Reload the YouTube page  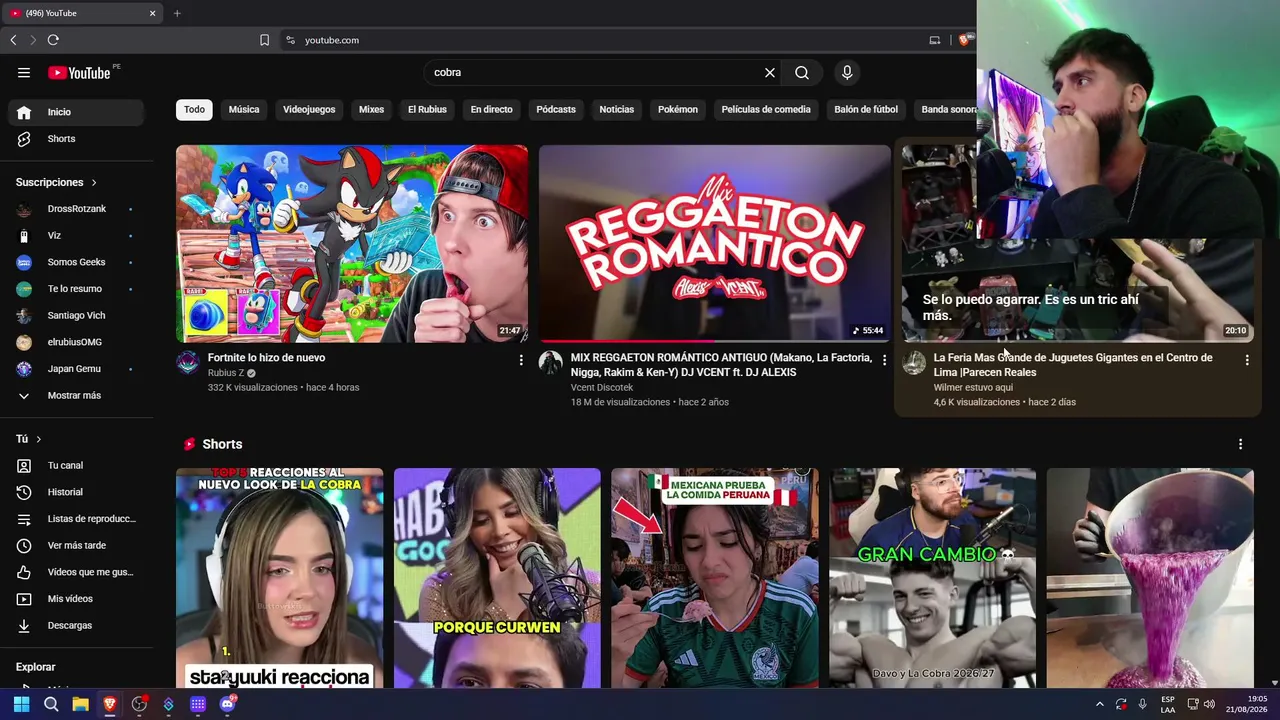point(53,40)
